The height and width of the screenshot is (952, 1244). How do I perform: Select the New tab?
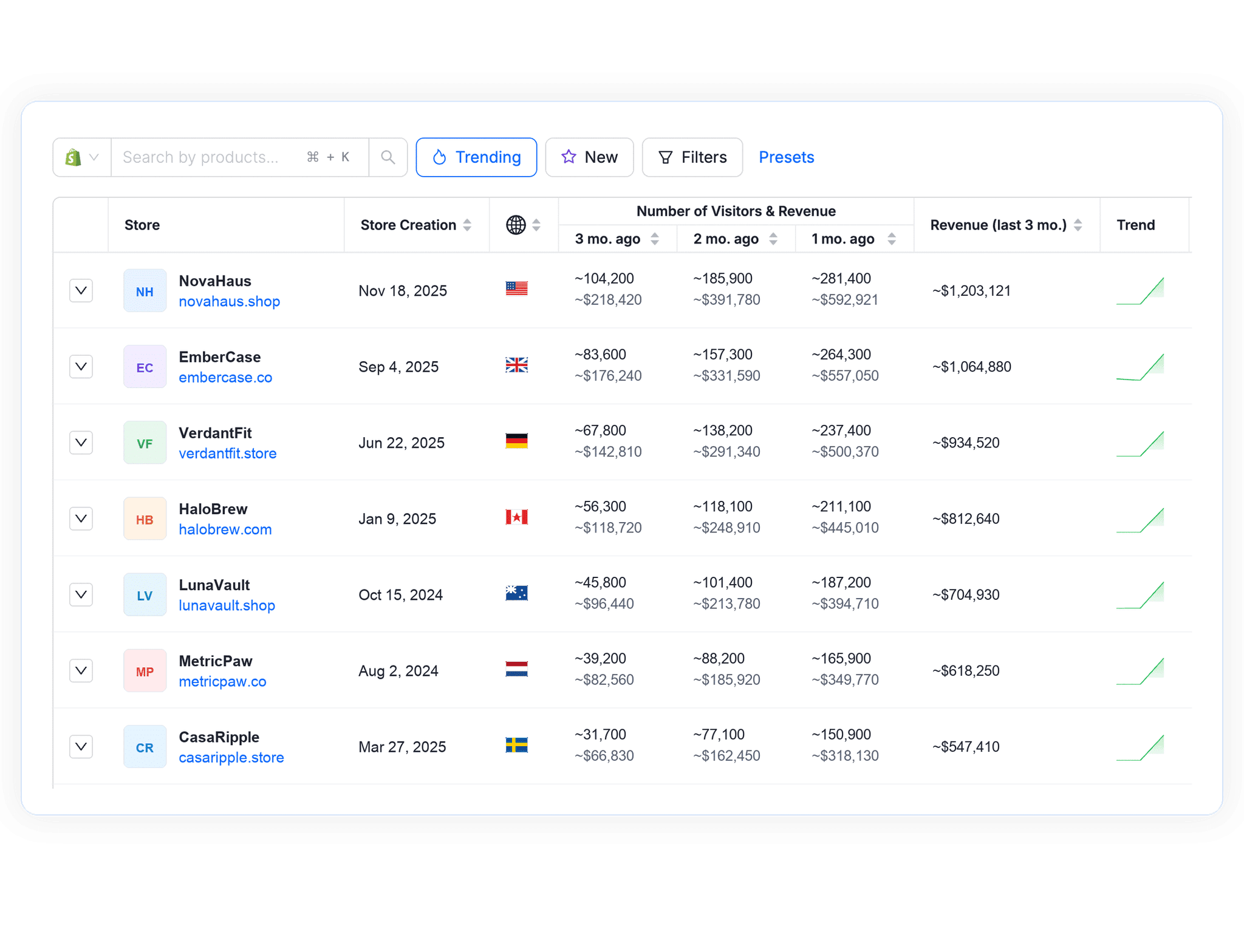pos(589,157)
